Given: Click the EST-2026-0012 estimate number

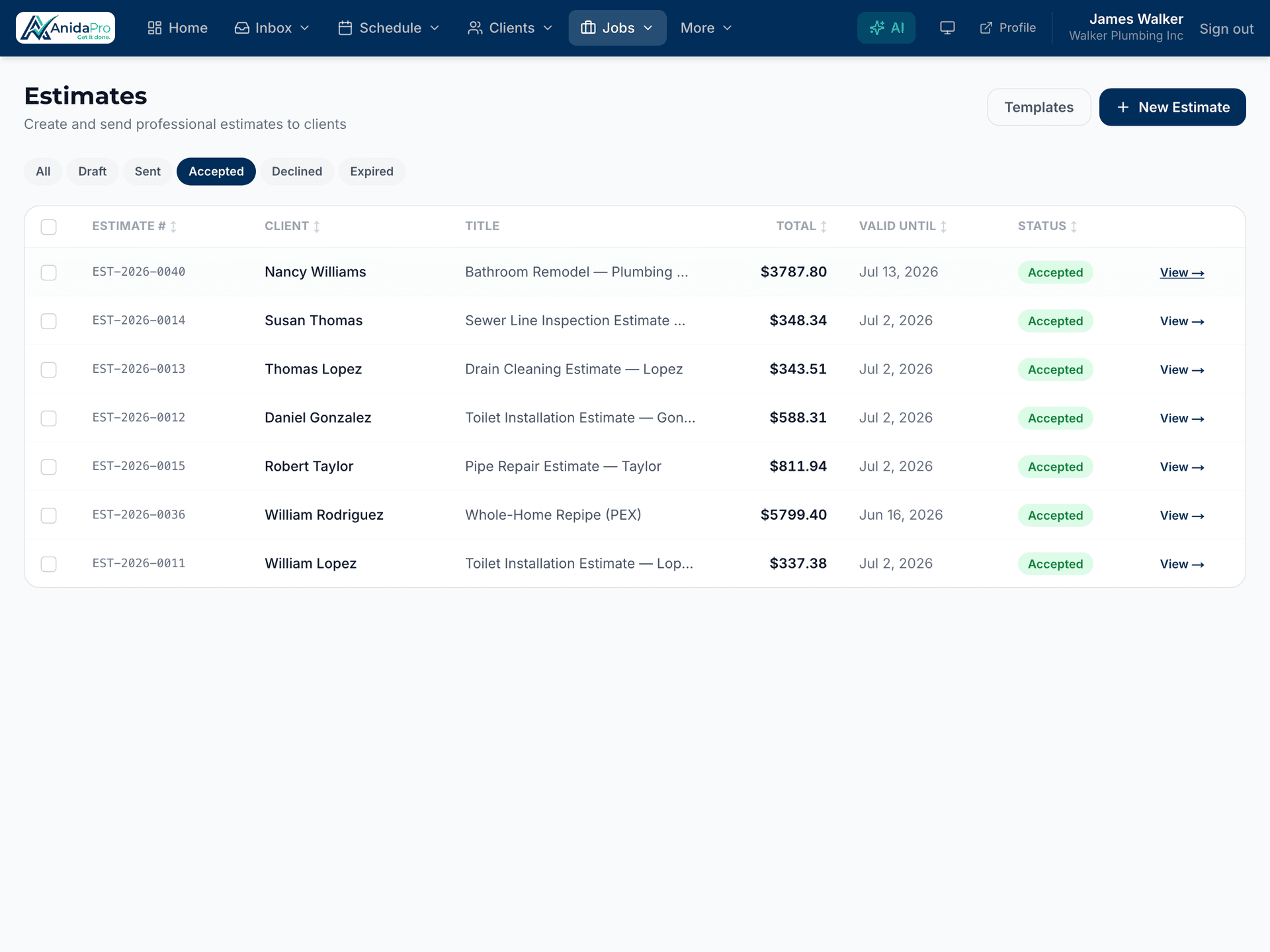Looking at the screenshot, I should click(x=139, y=418).
